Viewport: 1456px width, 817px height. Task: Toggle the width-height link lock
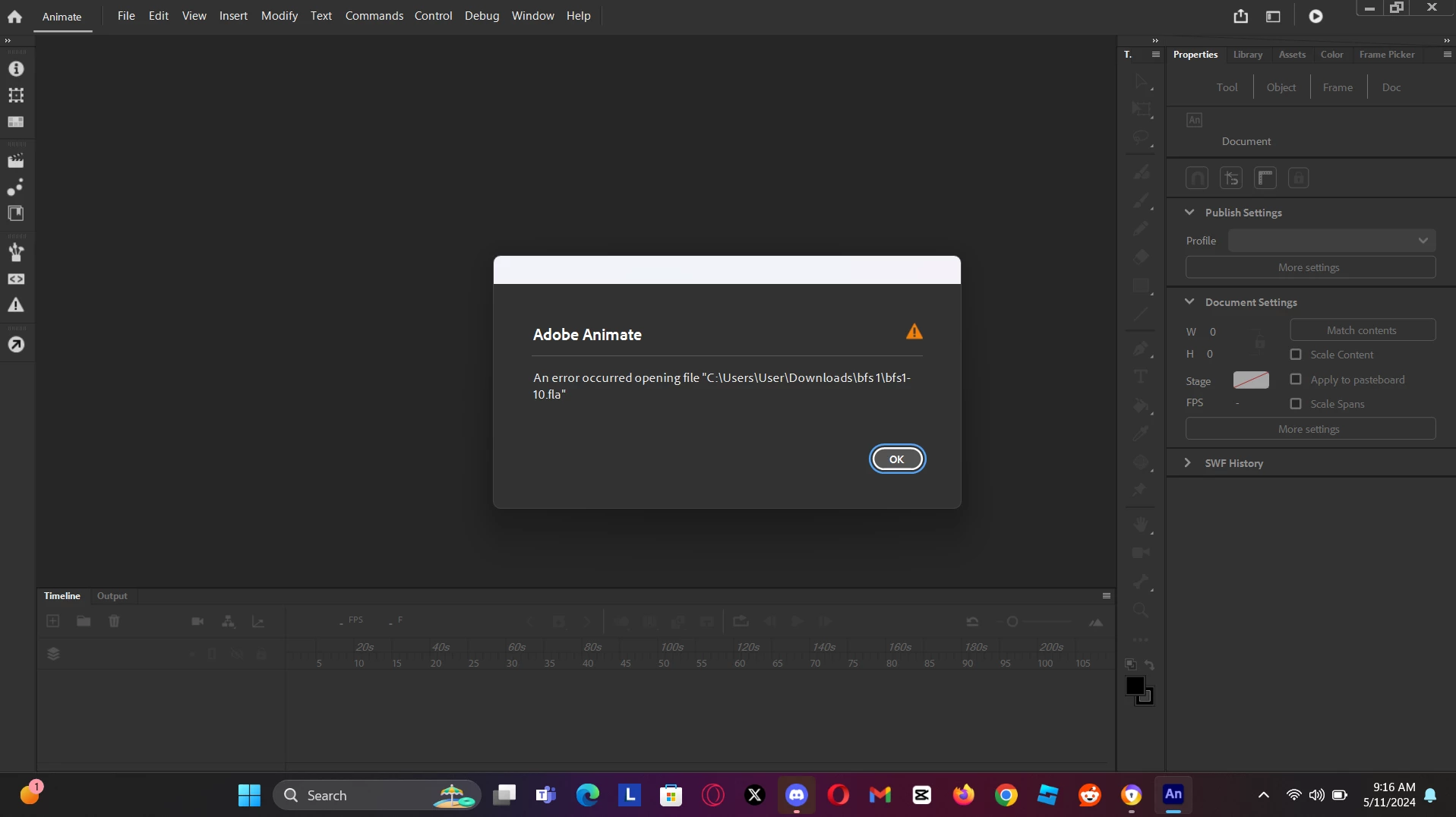(1259, 342)
